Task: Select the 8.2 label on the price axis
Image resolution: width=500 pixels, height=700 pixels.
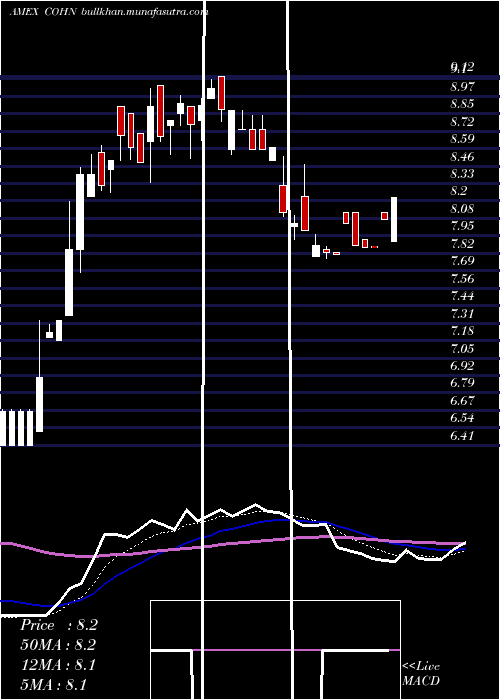Action: (459, 191)
